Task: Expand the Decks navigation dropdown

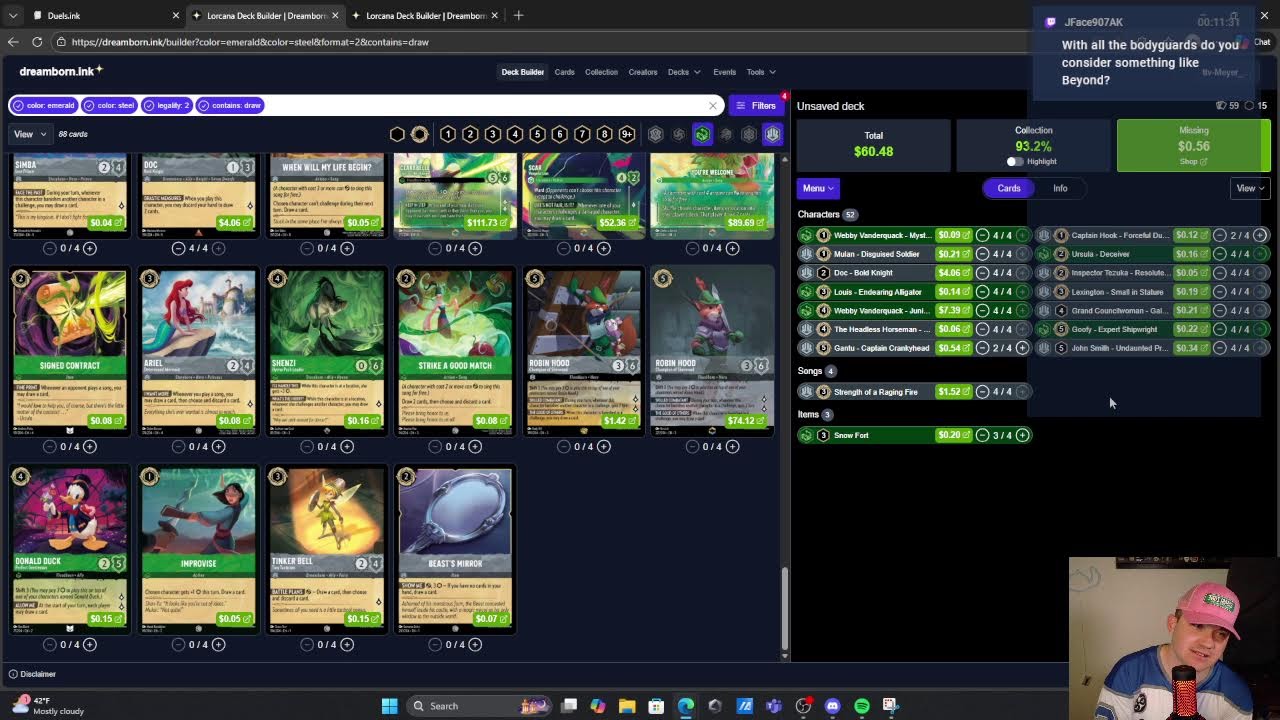Action: tap(683, 72)
